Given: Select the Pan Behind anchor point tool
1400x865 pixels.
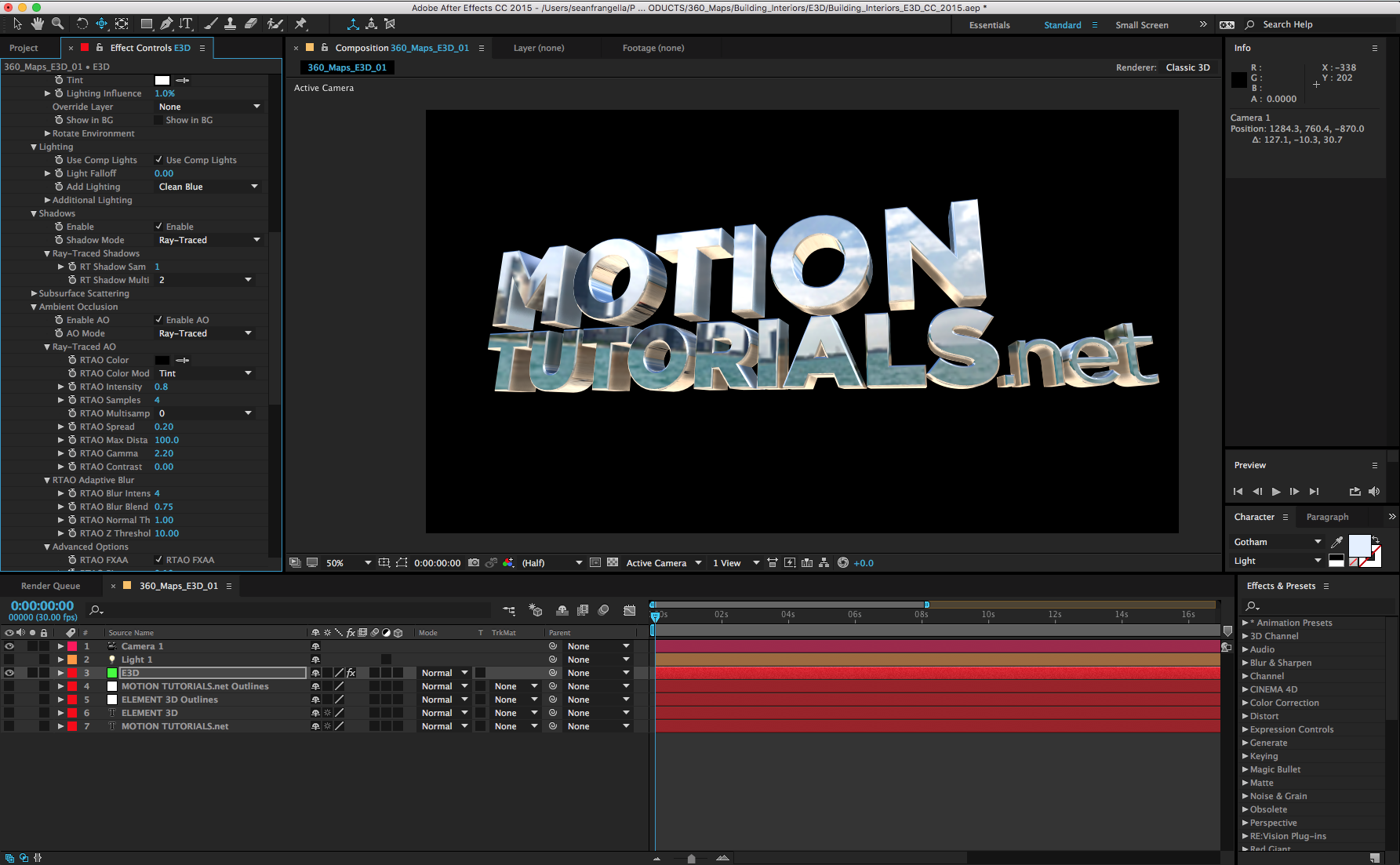Looking at the screenshot, I should 122,24.
